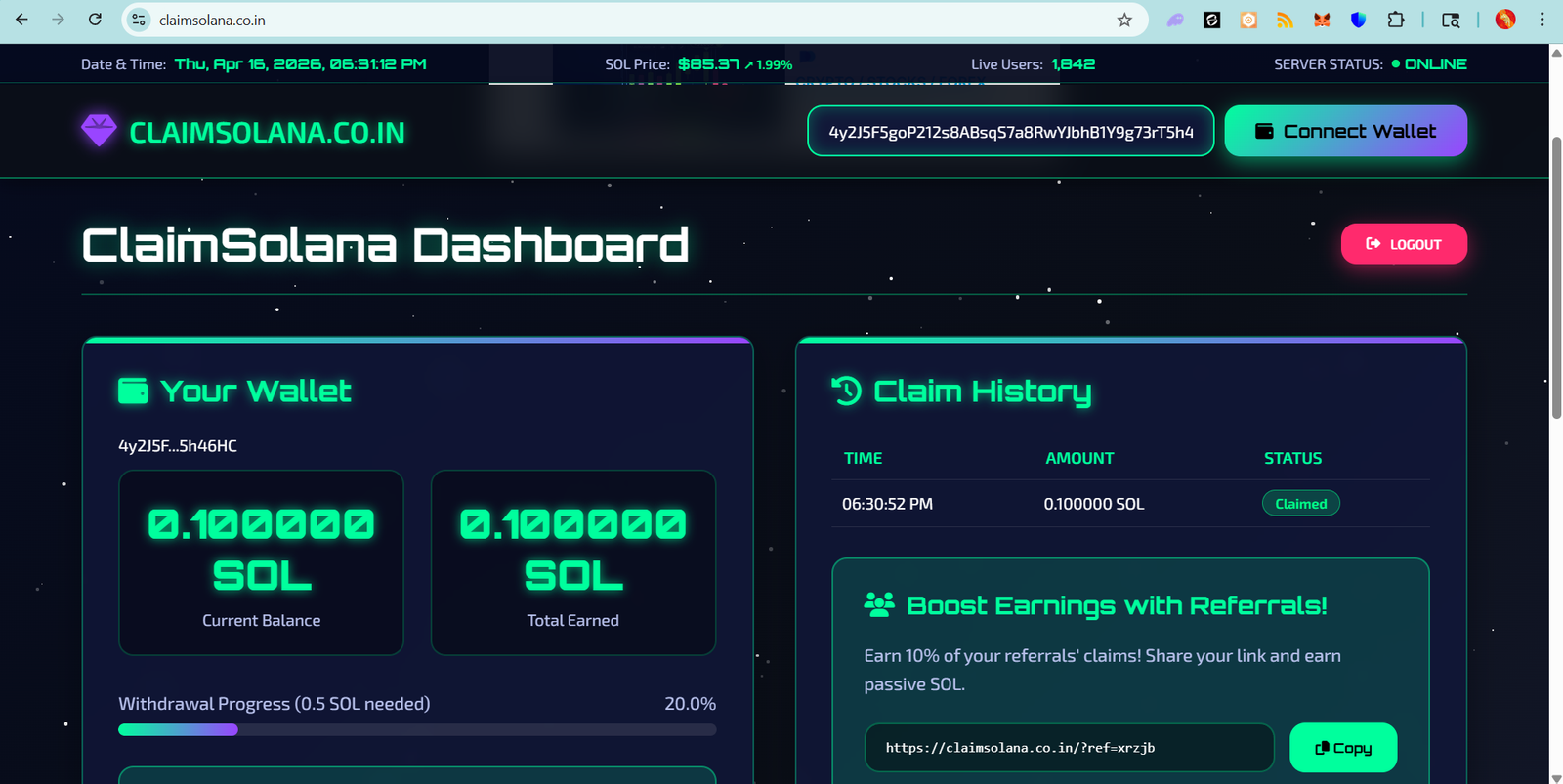Image resolution: width=1563 pixels, height=784 pixels.
Task: Copy the referral link
Action: pyautogui.click(x=1342, y=748)
